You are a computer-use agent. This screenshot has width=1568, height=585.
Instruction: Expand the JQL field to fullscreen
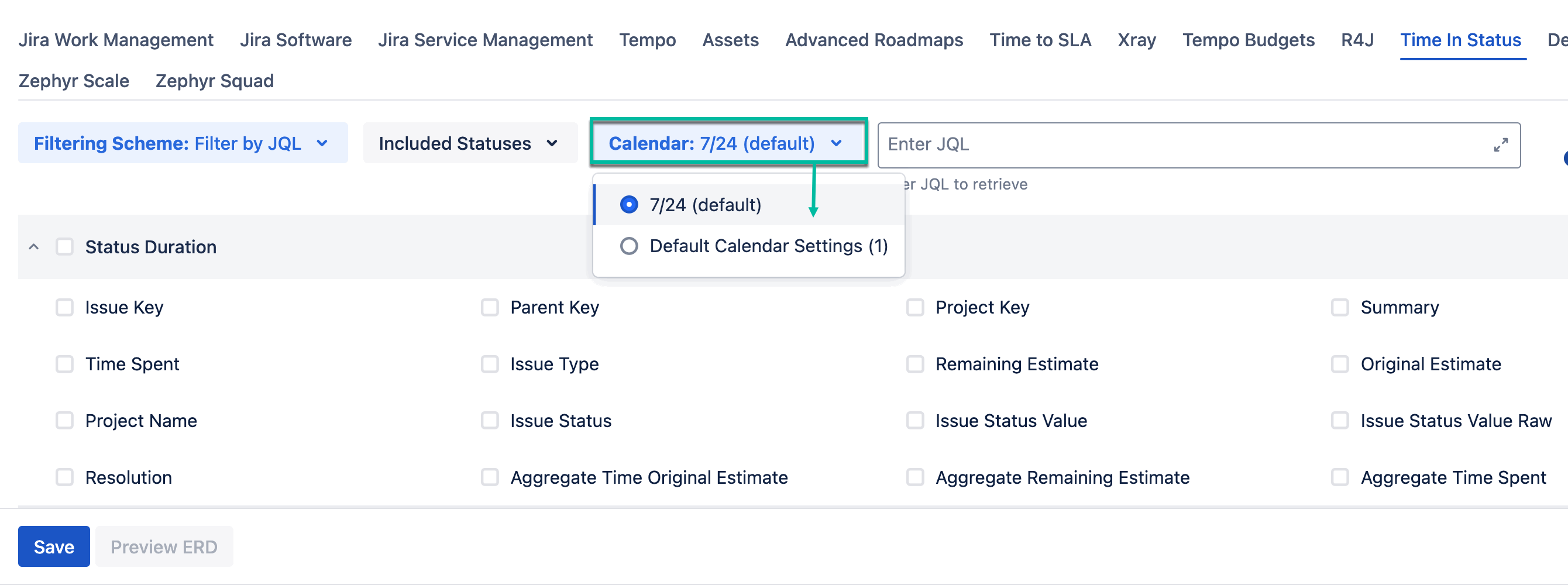click(x=1501, y=144)
